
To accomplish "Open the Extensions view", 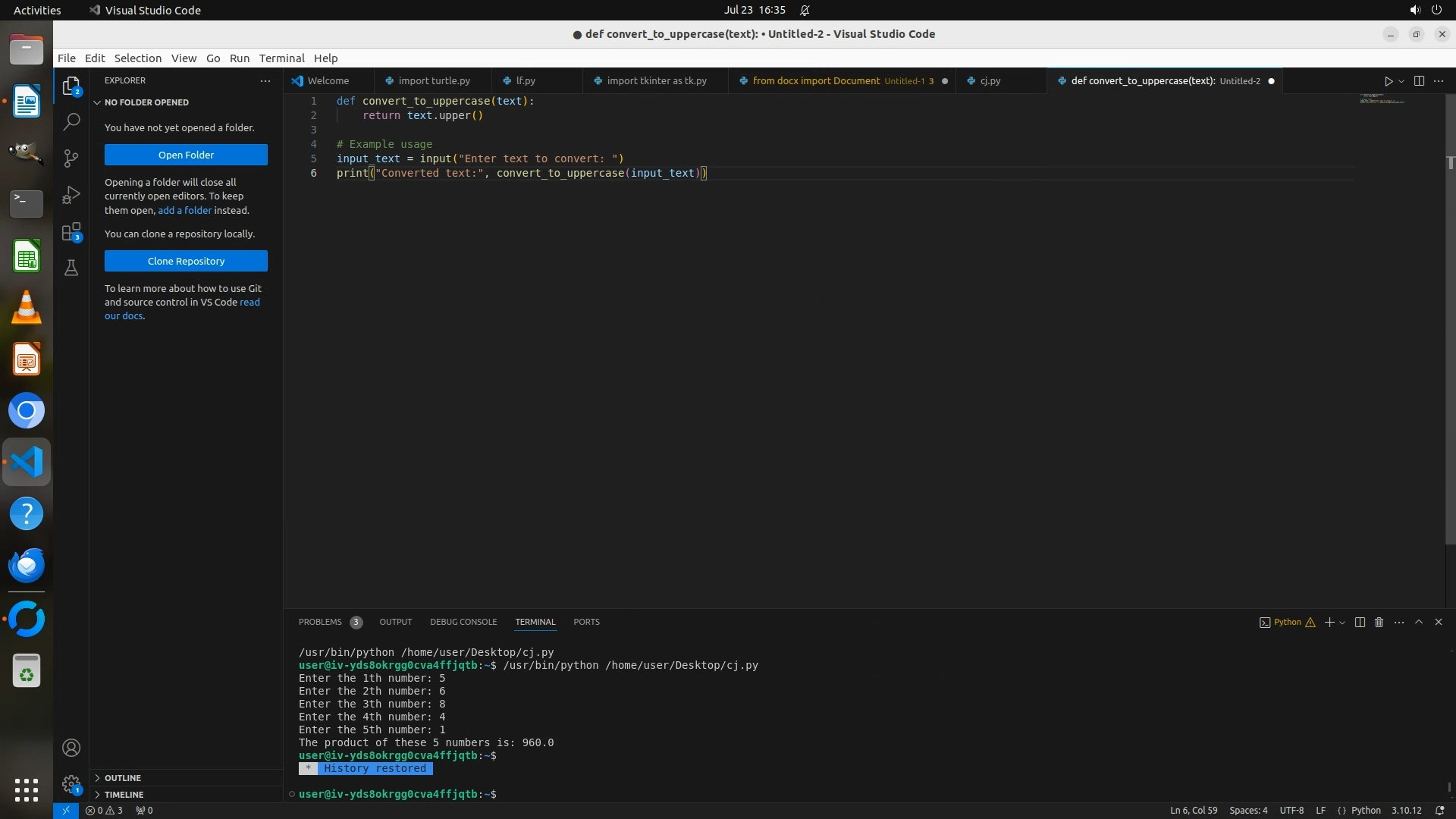I will pyautogui.click(x=71, y=232).
